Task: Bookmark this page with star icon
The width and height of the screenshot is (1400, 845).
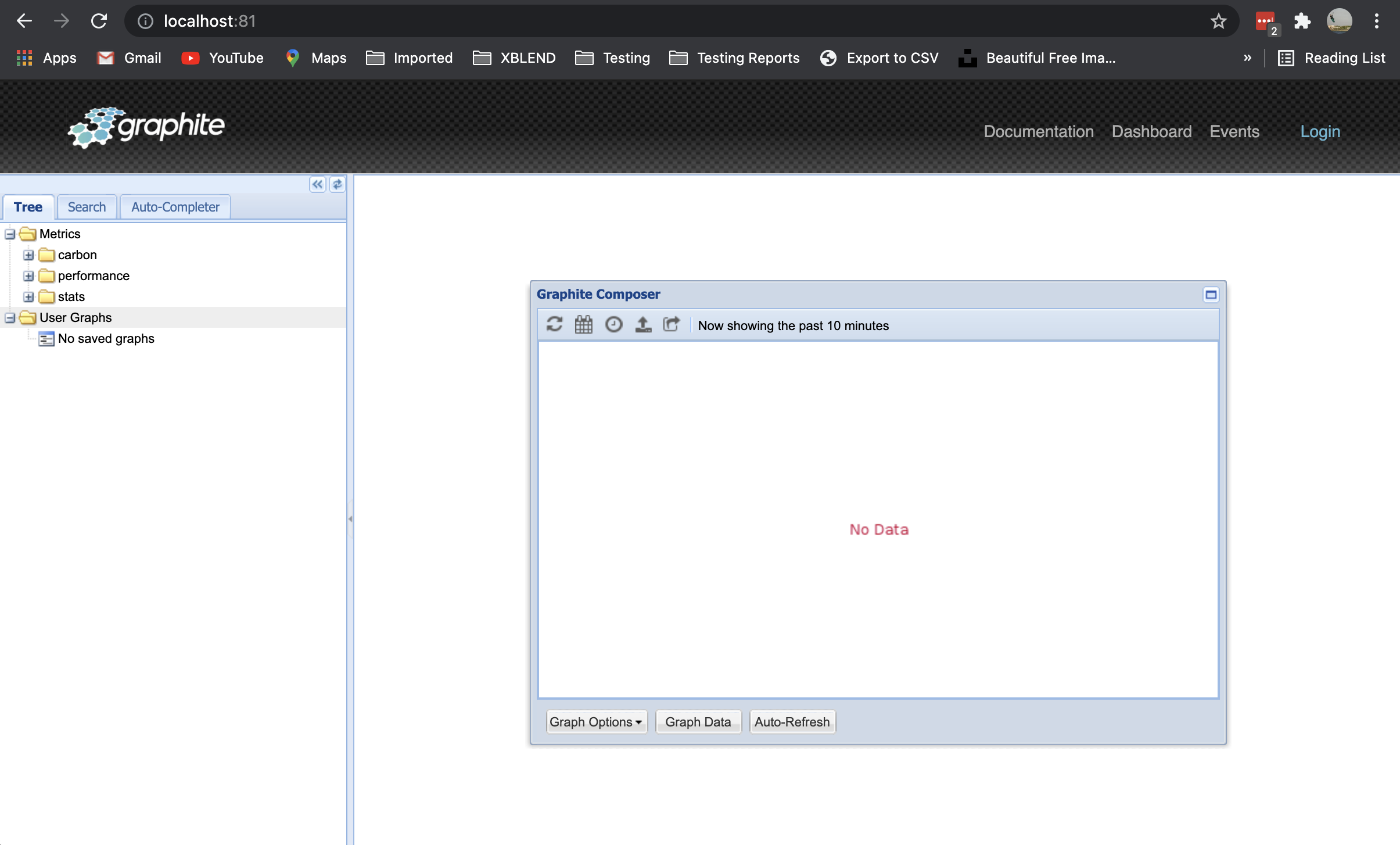Action: point(1218,22)
